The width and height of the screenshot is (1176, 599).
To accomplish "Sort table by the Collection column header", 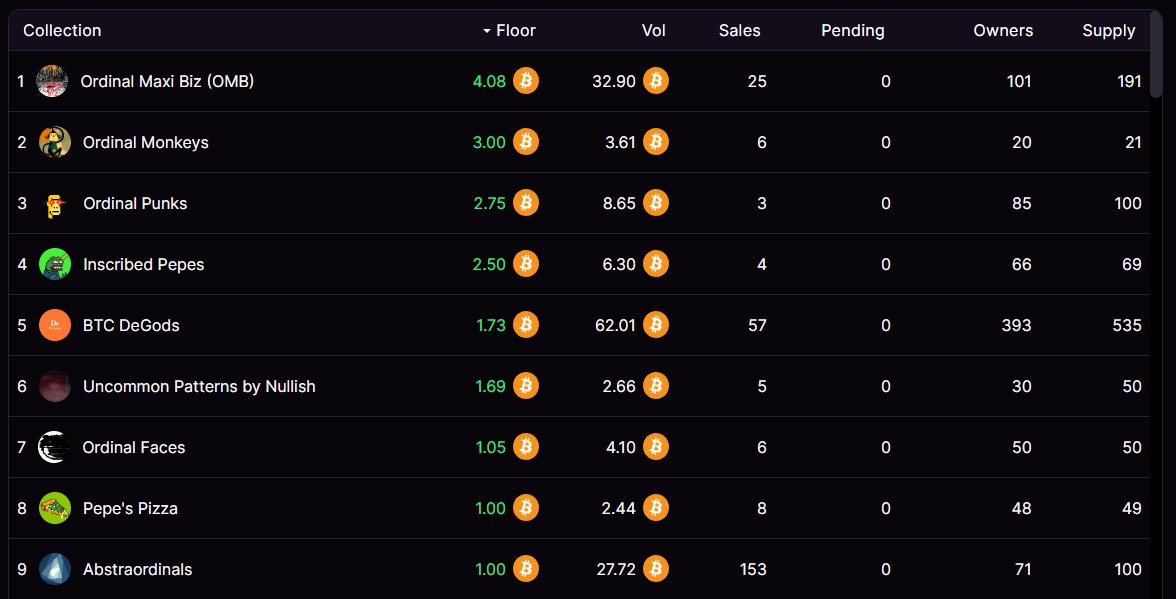I will [62, 31].
